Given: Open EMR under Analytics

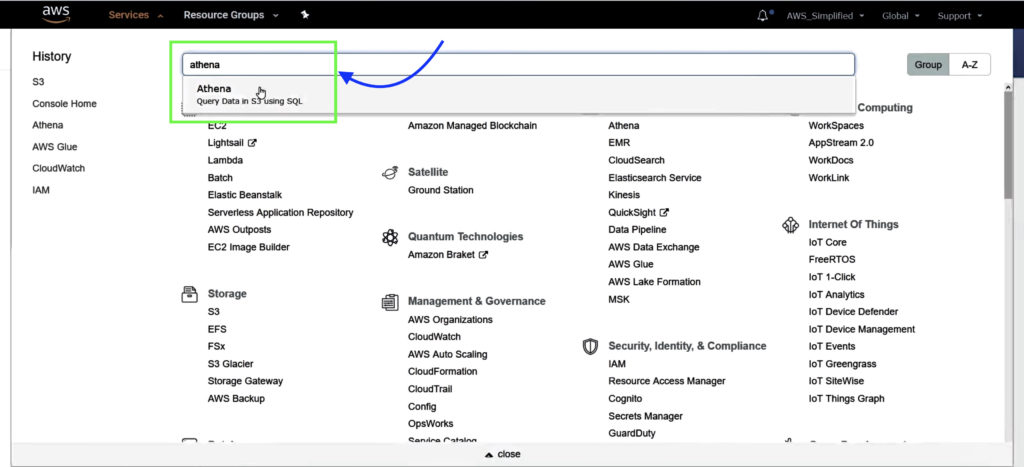Looking at the screenshot, I should point(619,142).
